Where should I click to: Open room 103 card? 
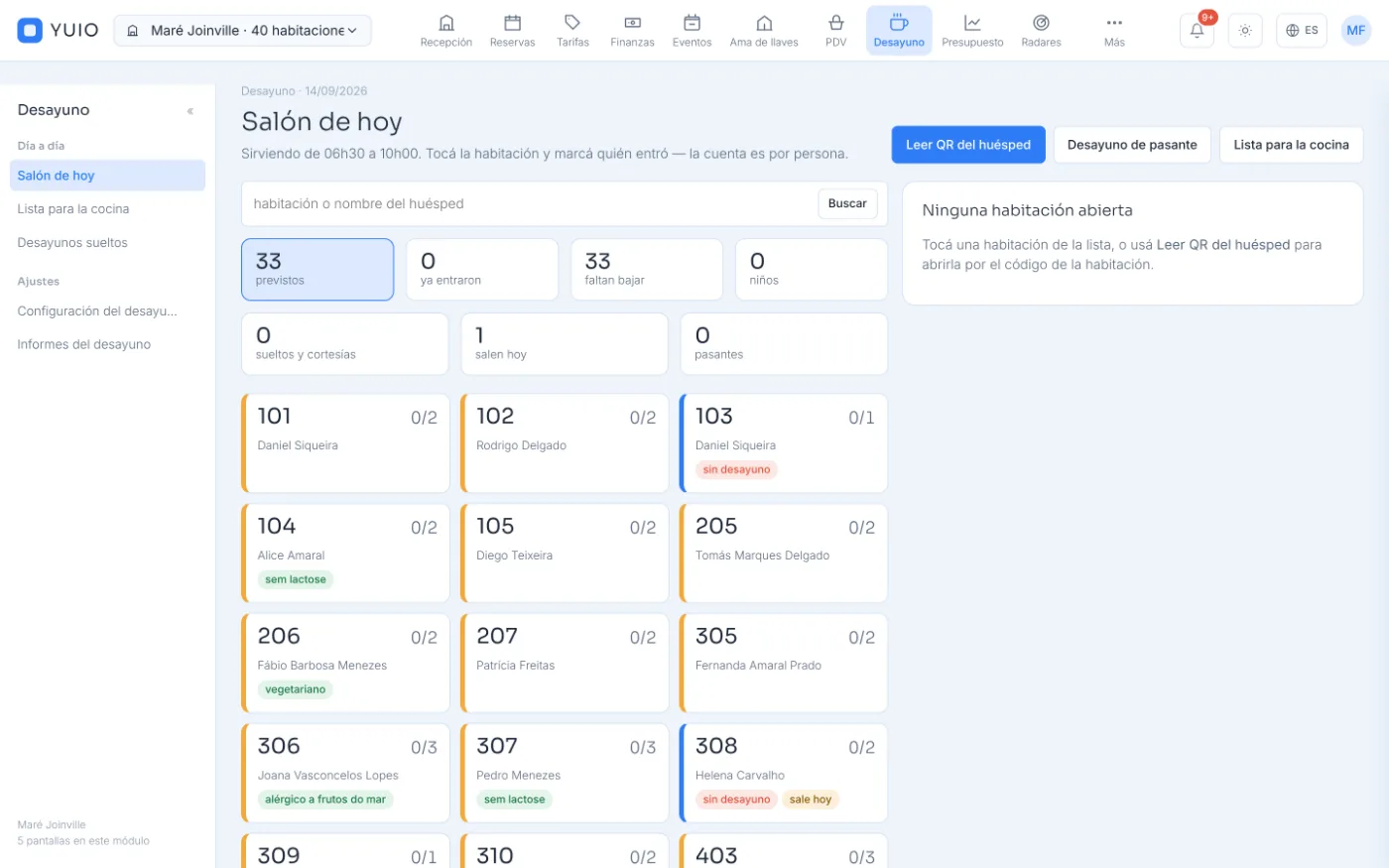(784, 443)
